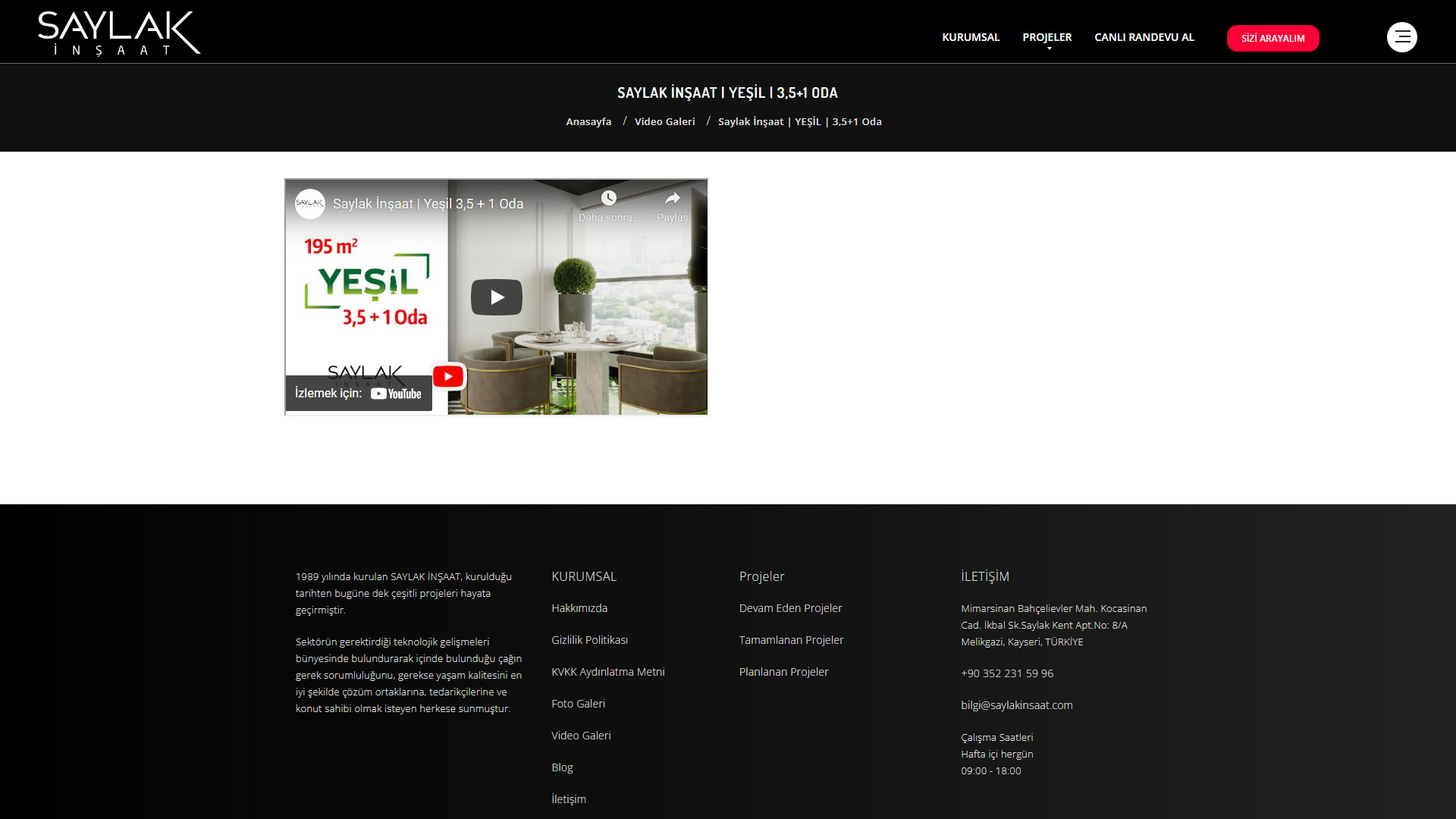Click the KURUMSAL footer heading

(x=584, y=576)
